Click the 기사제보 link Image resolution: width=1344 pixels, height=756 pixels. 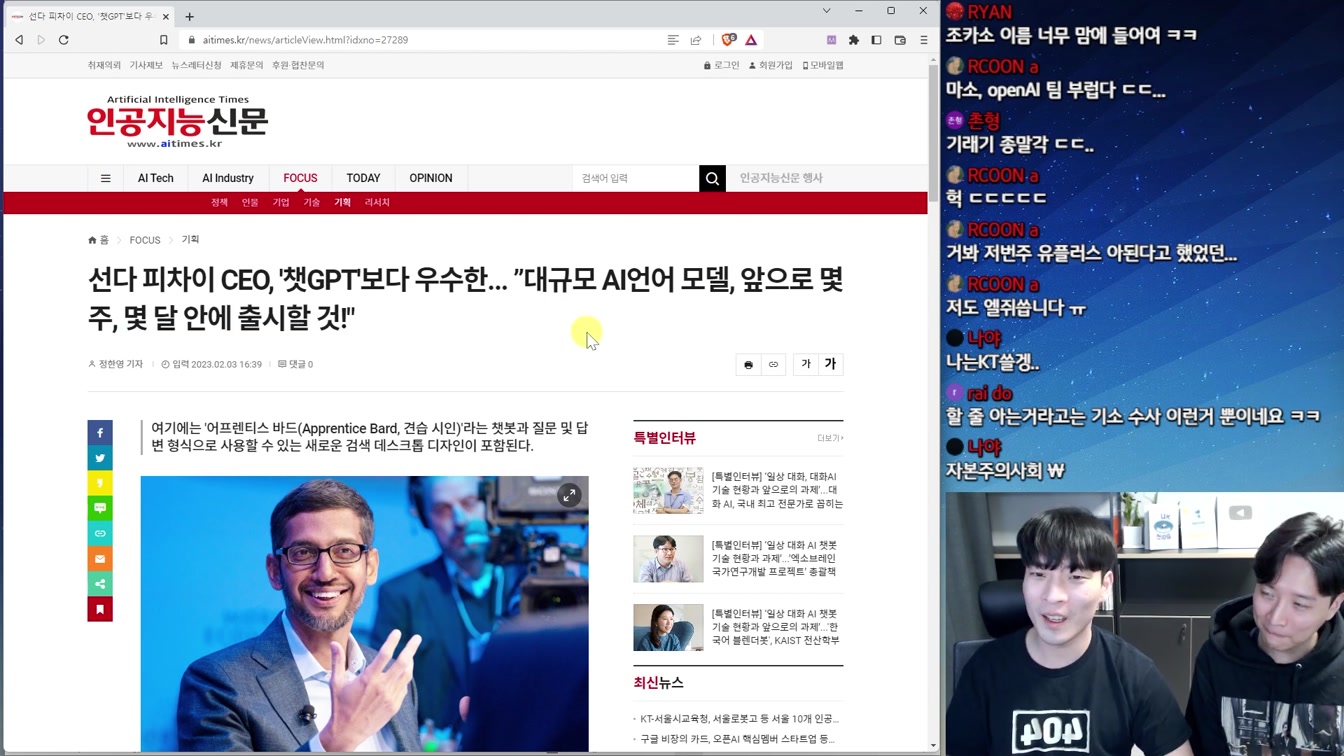[x=146, y=65]
